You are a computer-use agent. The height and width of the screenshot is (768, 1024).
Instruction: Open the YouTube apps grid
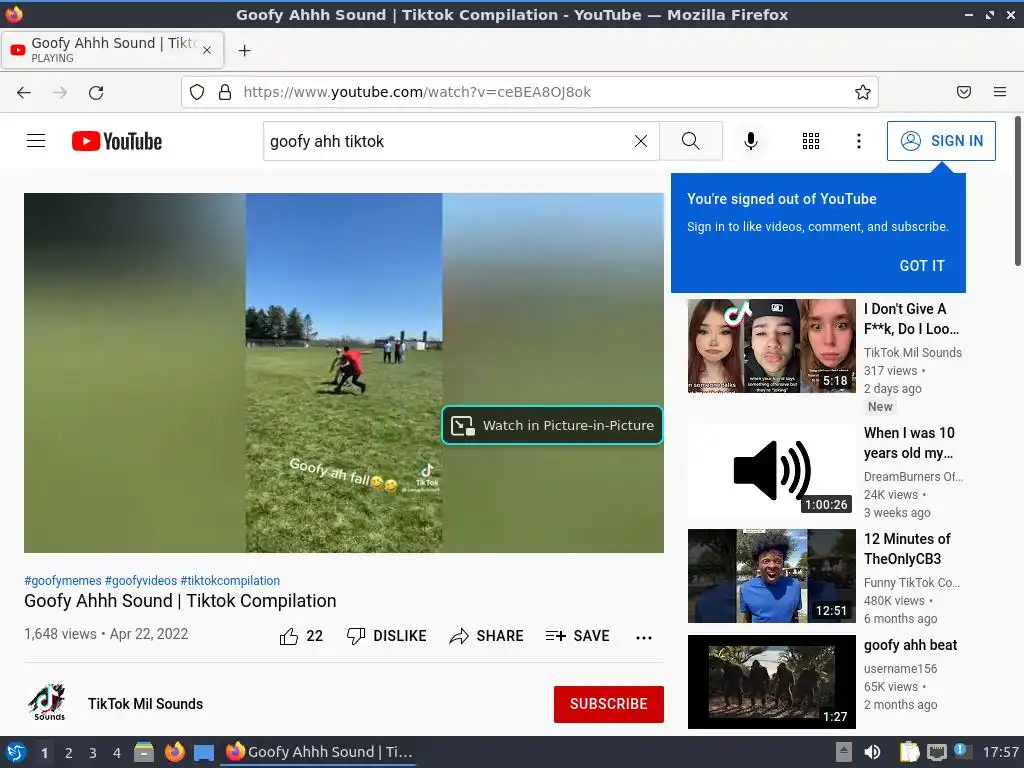[x=810, y=141]
